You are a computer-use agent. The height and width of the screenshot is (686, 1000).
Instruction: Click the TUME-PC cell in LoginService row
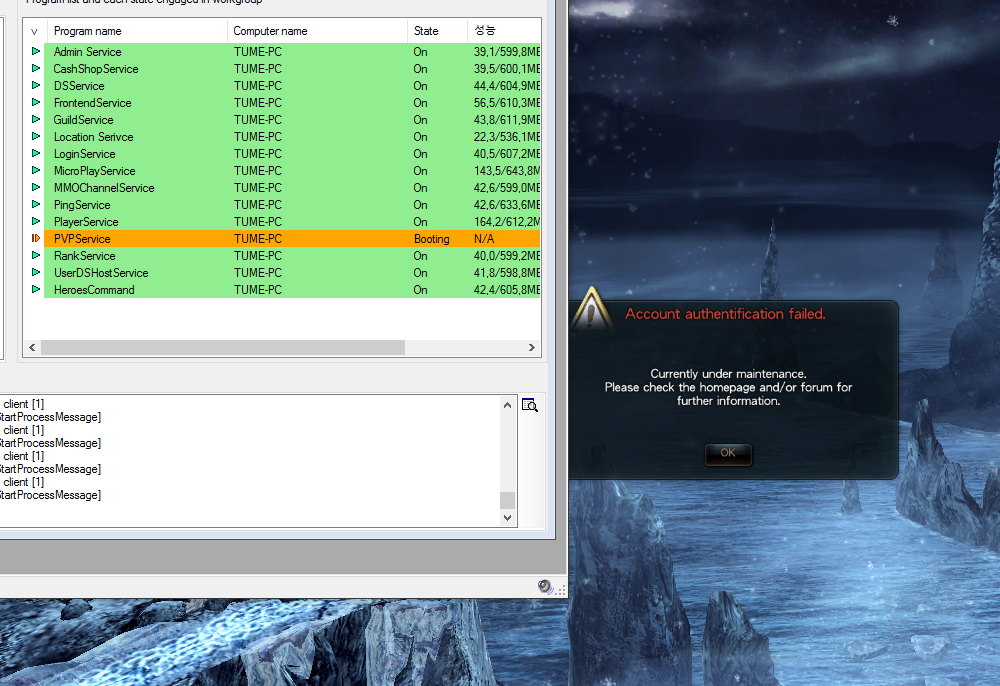tap(258, 154)
